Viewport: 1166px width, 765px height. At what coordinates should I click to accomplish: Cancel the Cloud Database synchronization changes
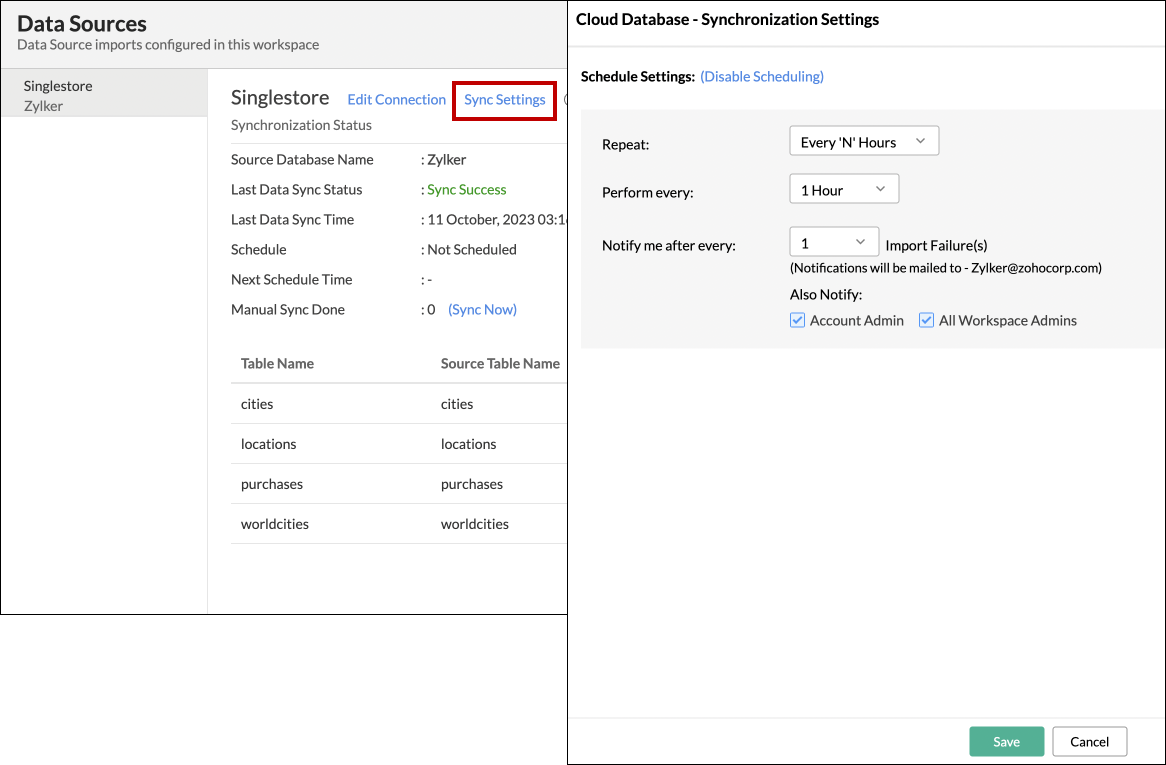pyautogui.click(x=1089, y=741)
